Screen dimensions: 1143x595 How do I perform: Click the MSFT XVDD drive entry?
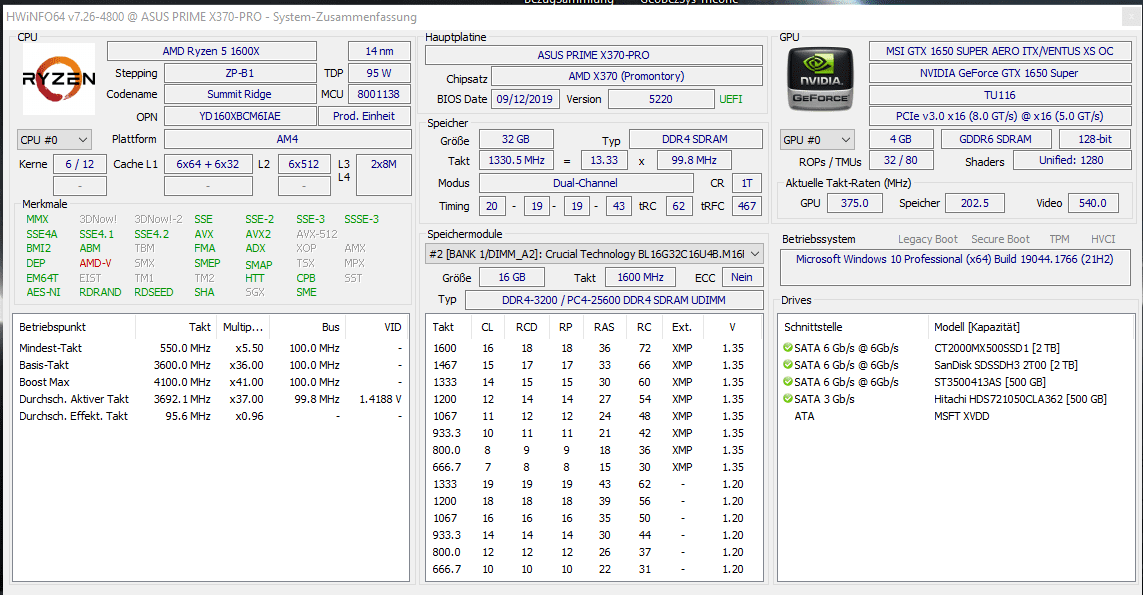tap(961, 416)
